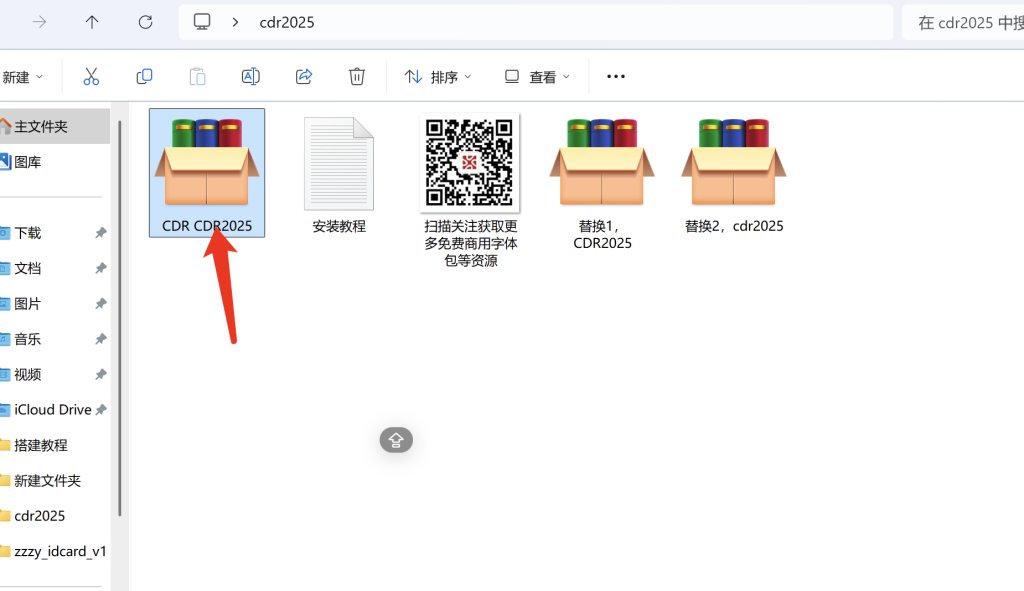Click the forward navigation arrow
1024x591 pixels.
tap(39, 22)
